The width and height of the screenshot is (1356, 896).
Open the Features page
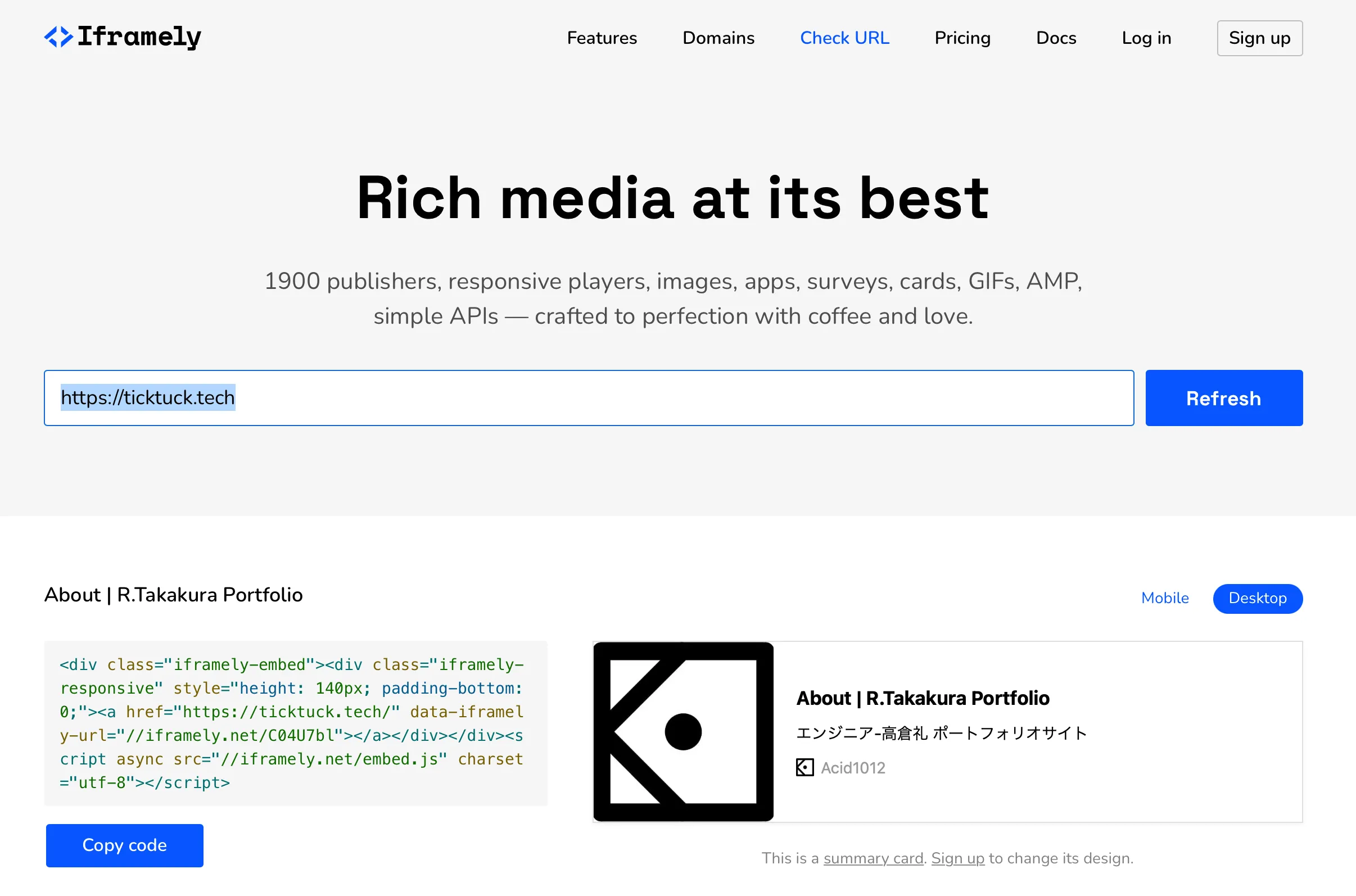point(602,38)
